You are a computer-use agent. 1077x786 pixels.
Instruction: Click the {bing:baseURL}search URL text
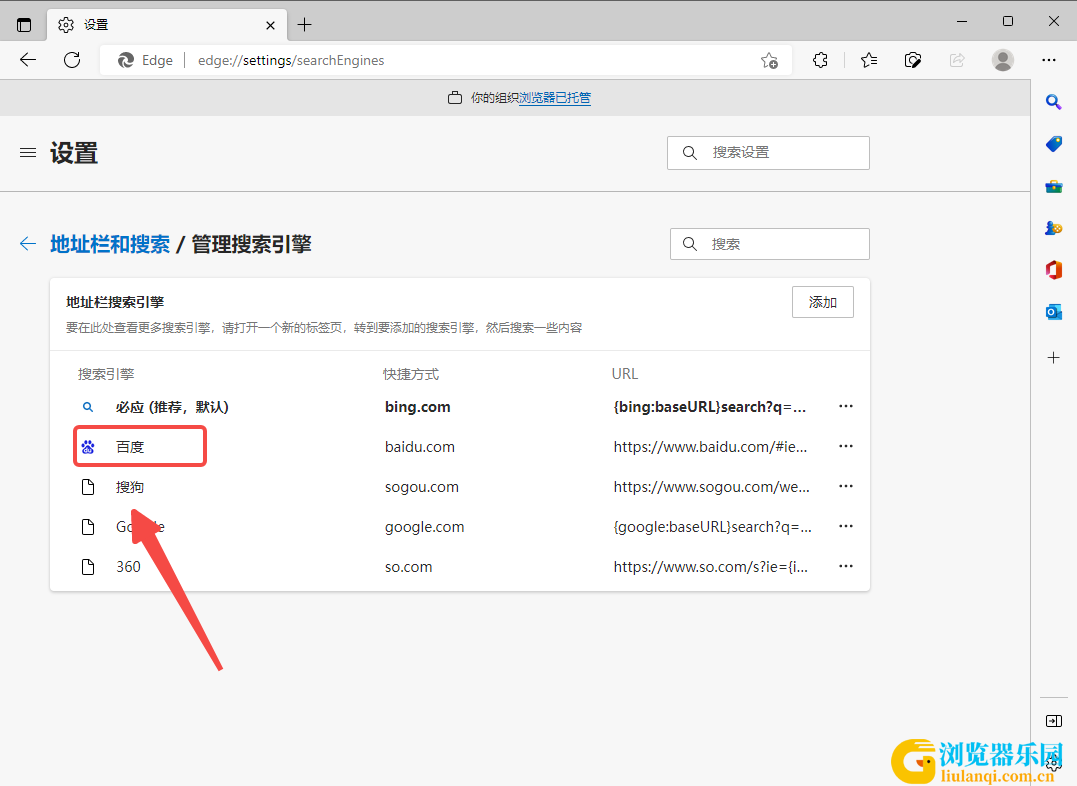click(710, 407)
